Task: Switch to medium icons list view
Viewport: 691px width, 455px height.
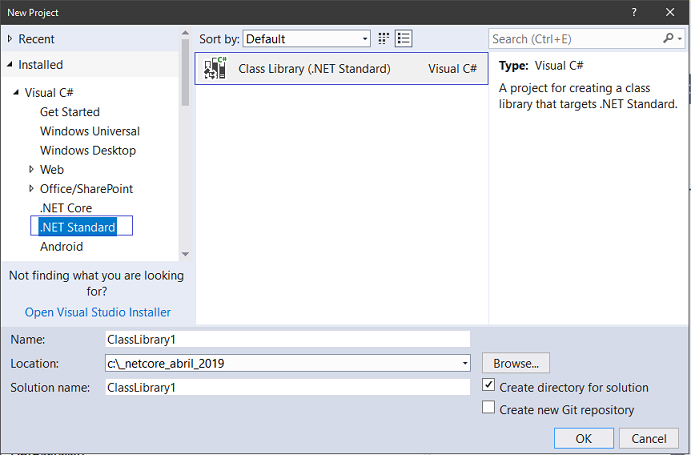Action: 404,39
